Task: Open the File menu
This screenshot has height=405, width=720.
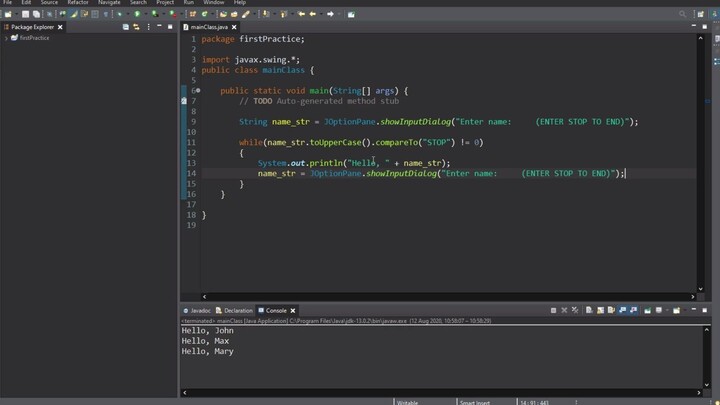Action: (8, 2)
